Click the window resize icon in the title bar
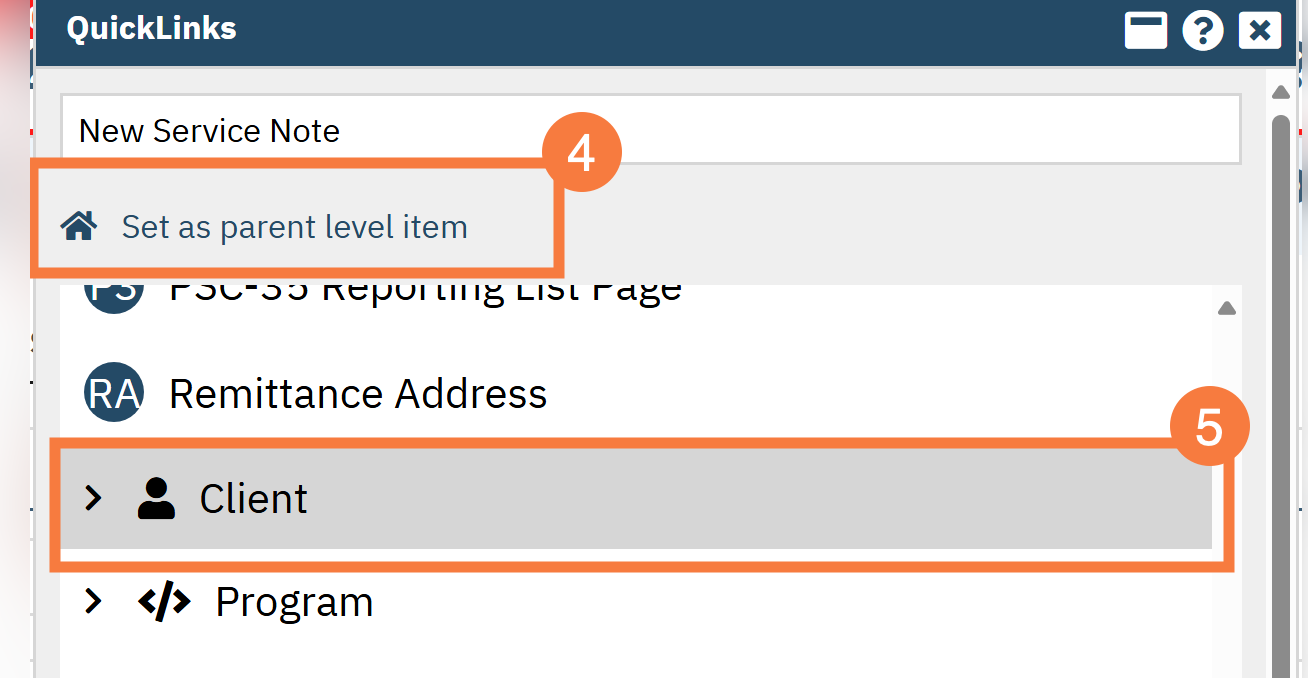 1145,29
